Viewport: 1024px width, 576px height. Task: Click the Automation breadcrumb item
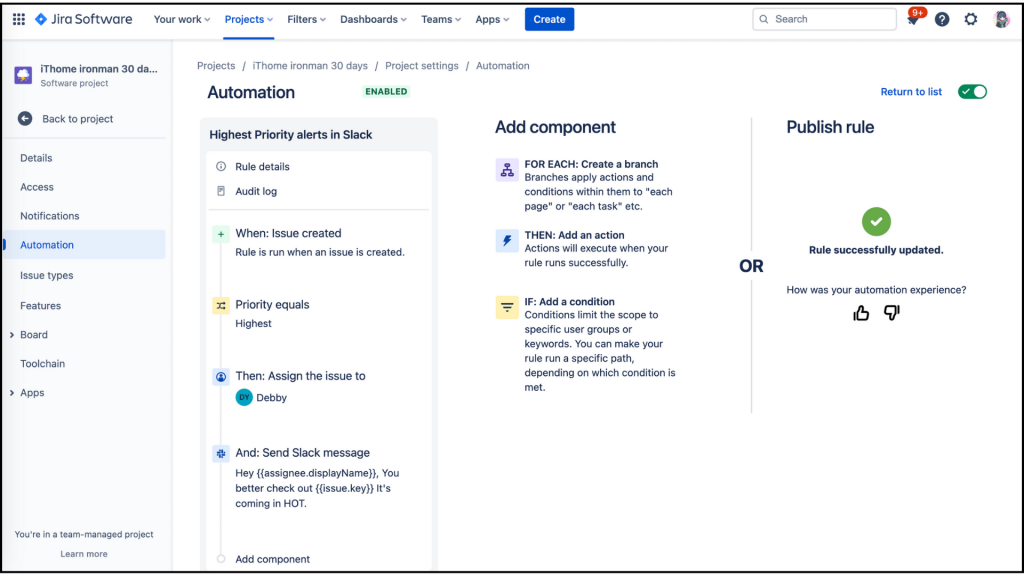[503, 66]
